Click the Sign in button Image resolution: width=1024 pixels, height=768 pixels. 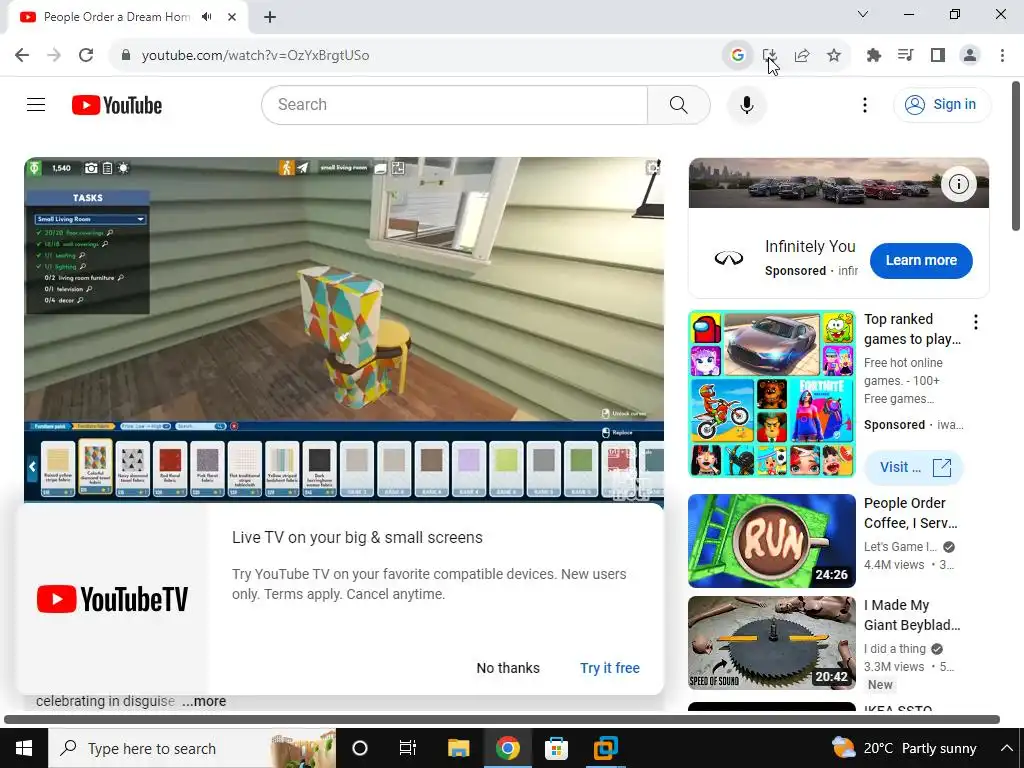942,104
